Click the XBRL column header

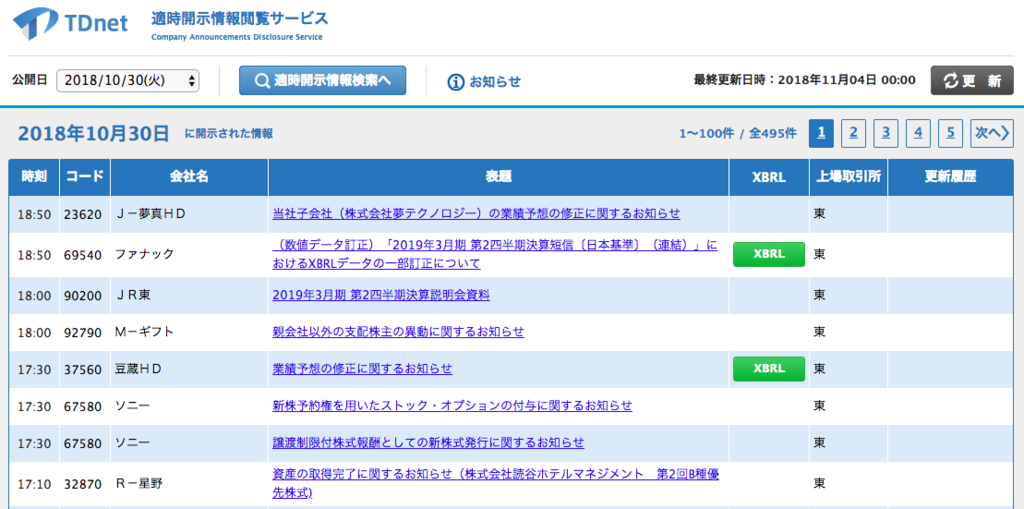tap(769, 177)
